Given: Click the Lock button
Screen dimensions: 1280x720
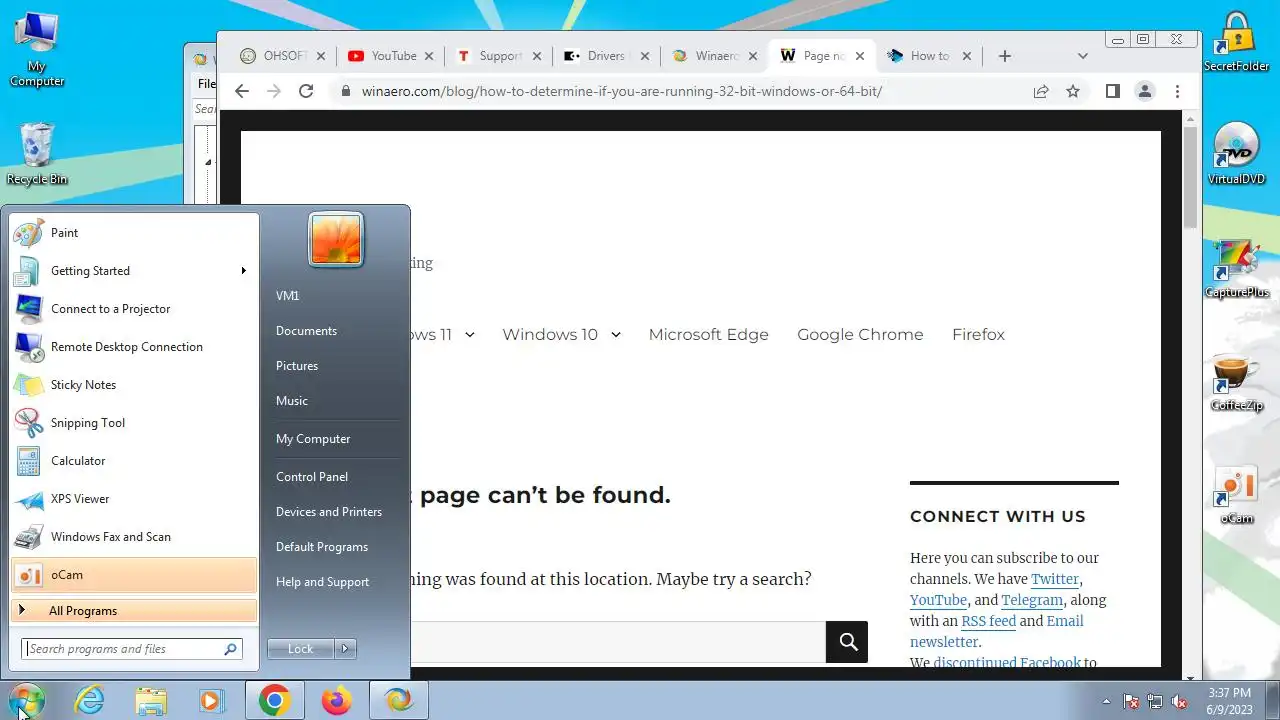Looking at the screenshot, I should 300,649.
